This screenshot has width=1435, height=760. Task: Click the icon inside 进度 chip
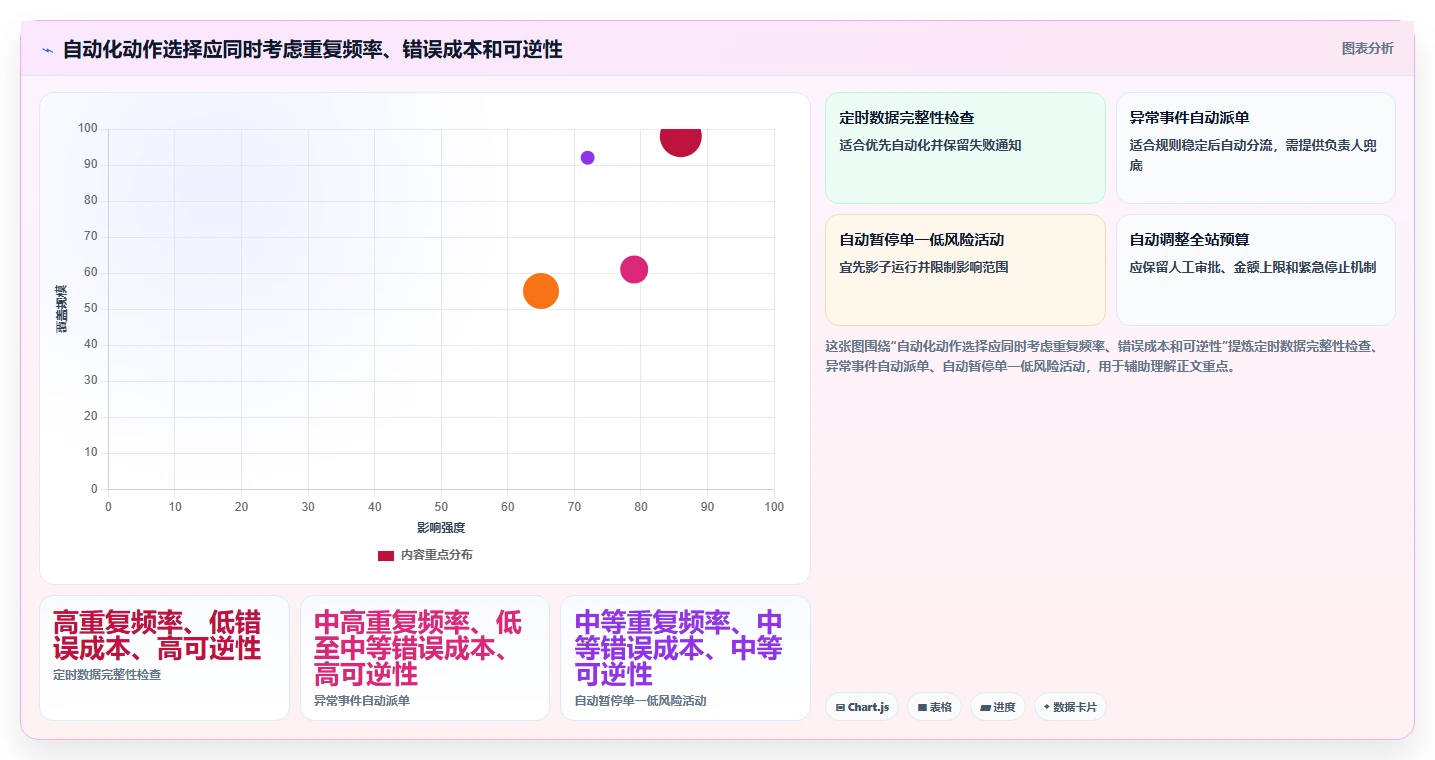985,707
